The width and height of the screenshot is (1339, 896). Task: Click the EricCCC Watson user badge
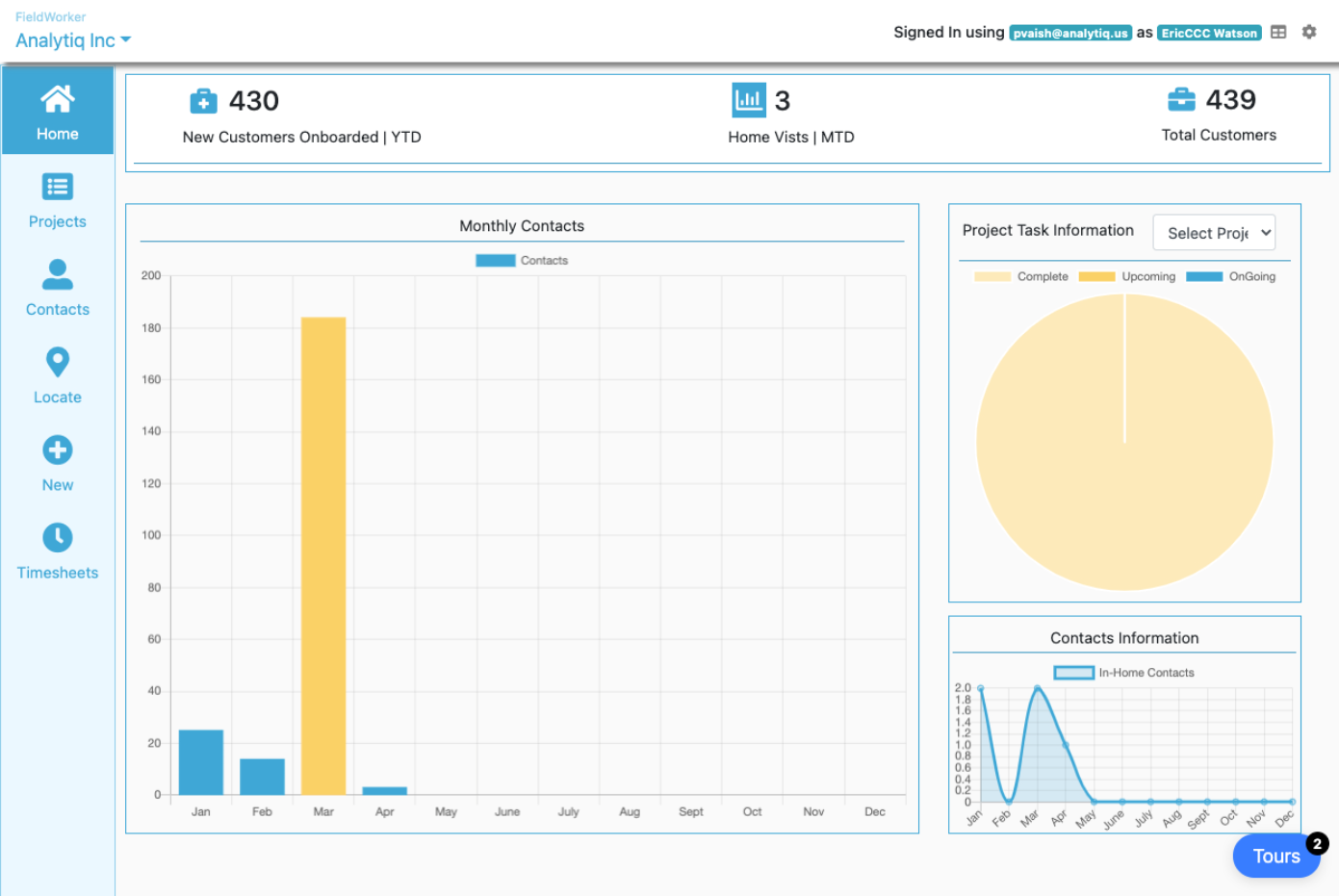click(1209, 33)
